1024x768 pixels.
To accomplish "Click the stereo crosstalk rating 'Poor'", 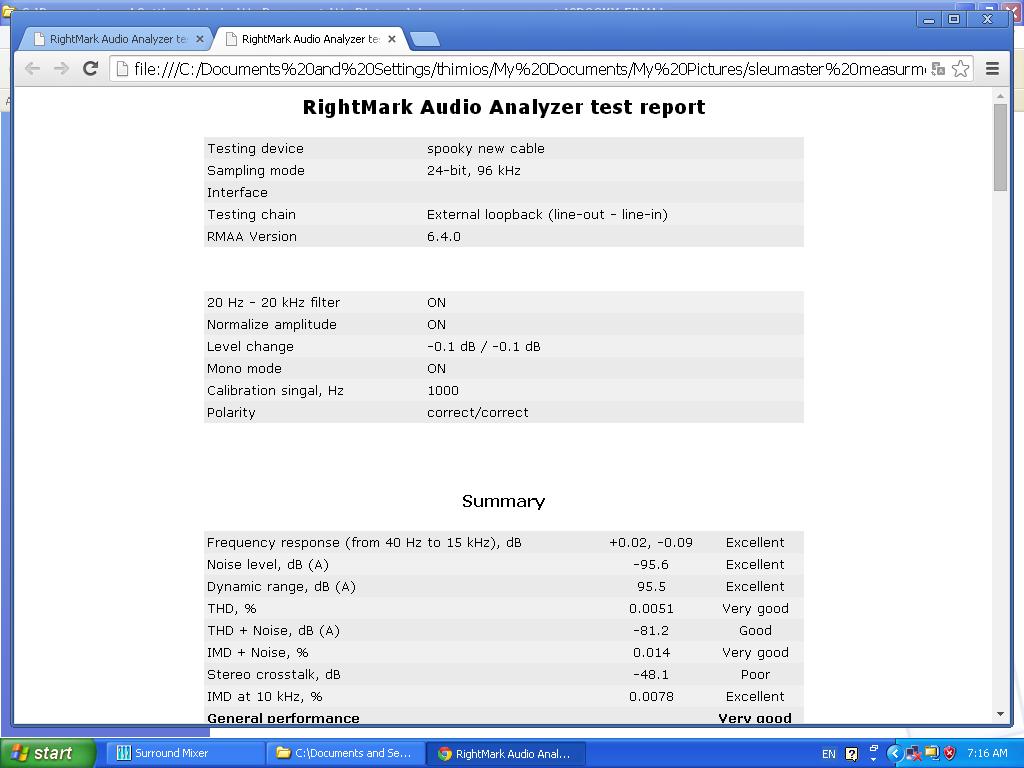I will click(x=755, y=675).
